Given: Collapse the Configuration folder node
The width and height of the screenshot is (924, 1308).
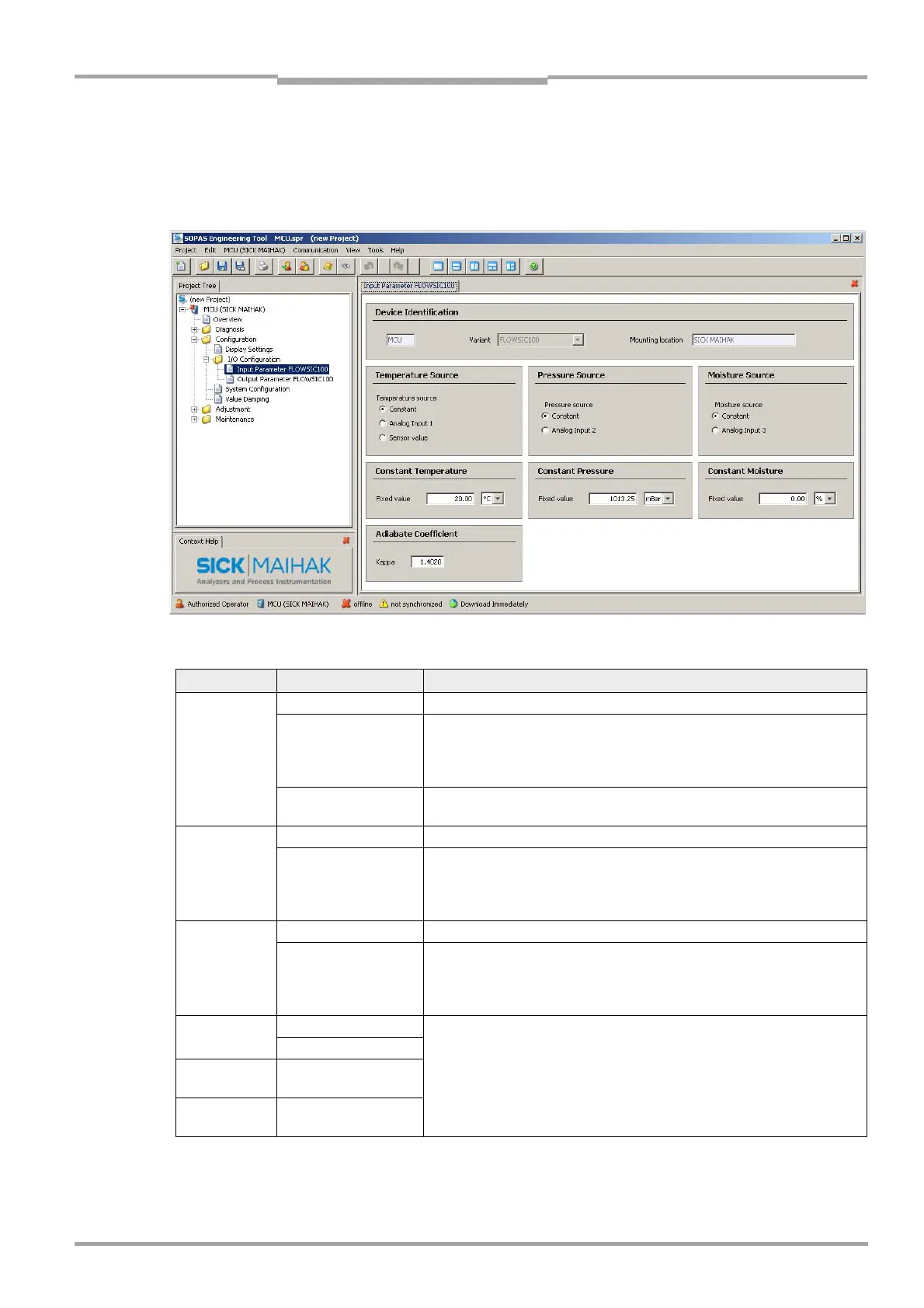Looking at the screenshot, I should click(x=194, y=339).
